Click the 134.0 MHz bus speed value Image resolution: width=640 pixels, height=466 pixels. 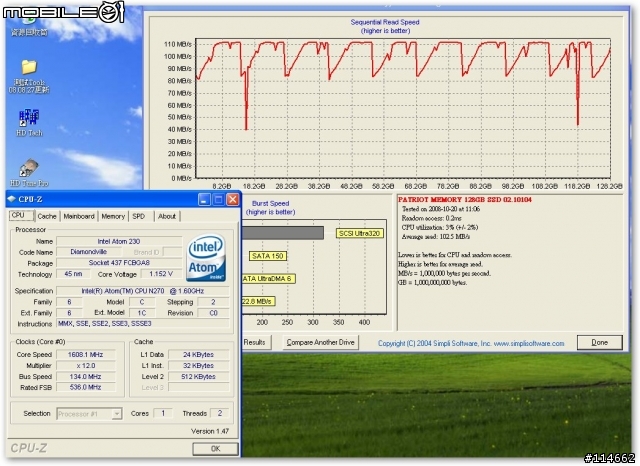pos(86,377)
